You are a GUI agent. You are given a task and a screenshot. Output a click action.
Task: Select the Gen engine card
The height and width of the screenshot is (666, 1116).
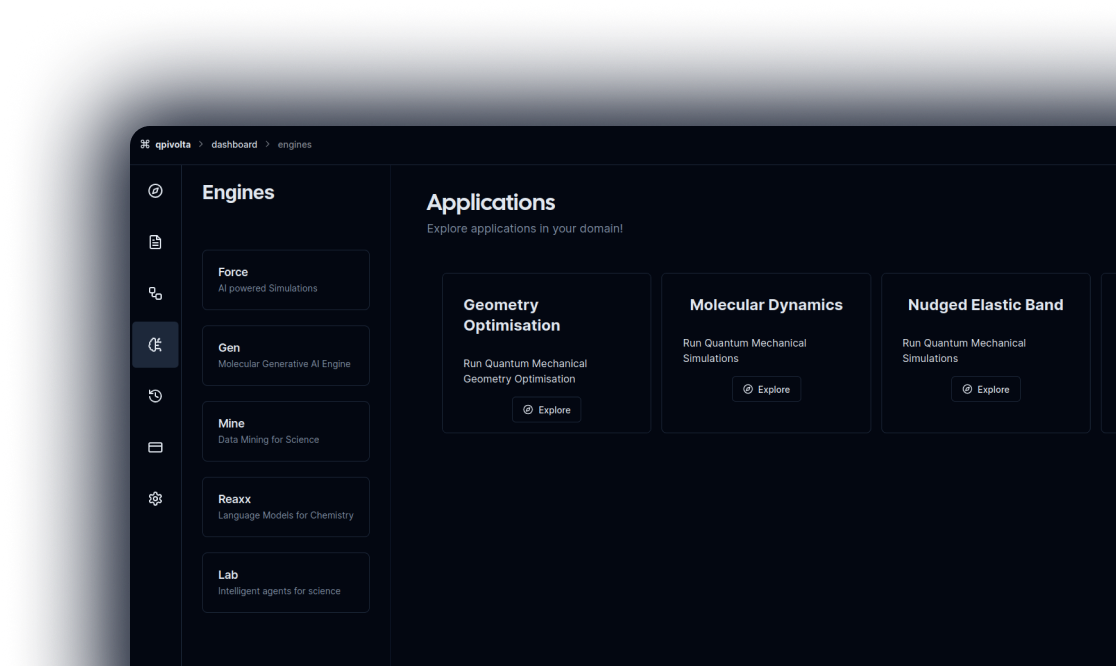(285, 355)
